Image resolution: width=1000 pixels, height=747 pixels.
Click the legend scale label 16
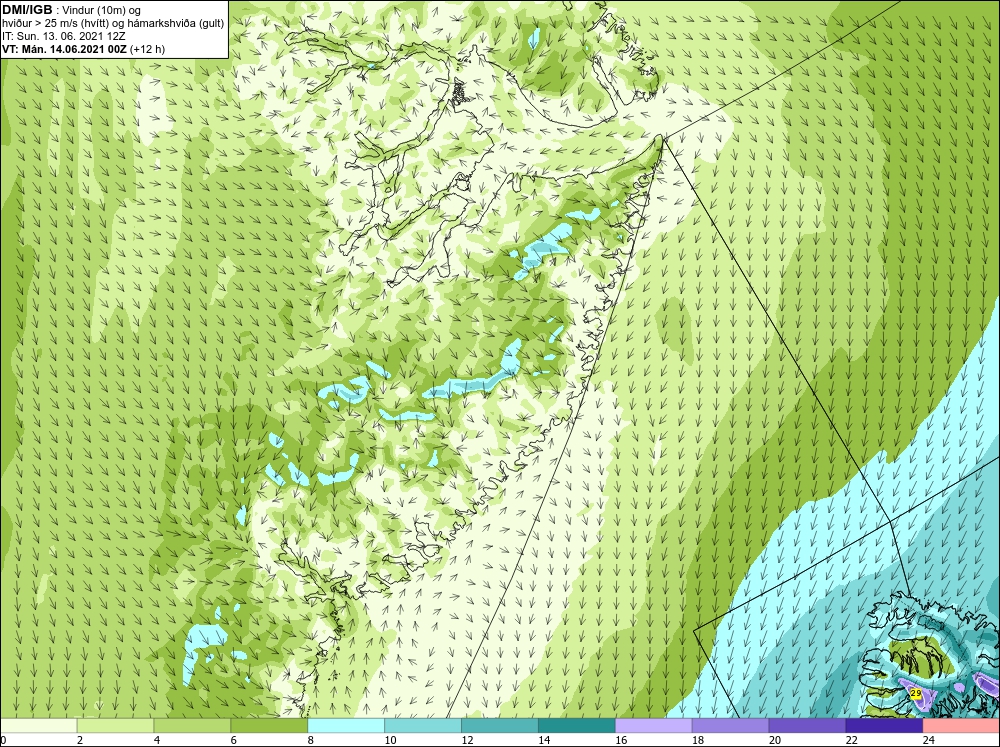[x=621, y=740]
